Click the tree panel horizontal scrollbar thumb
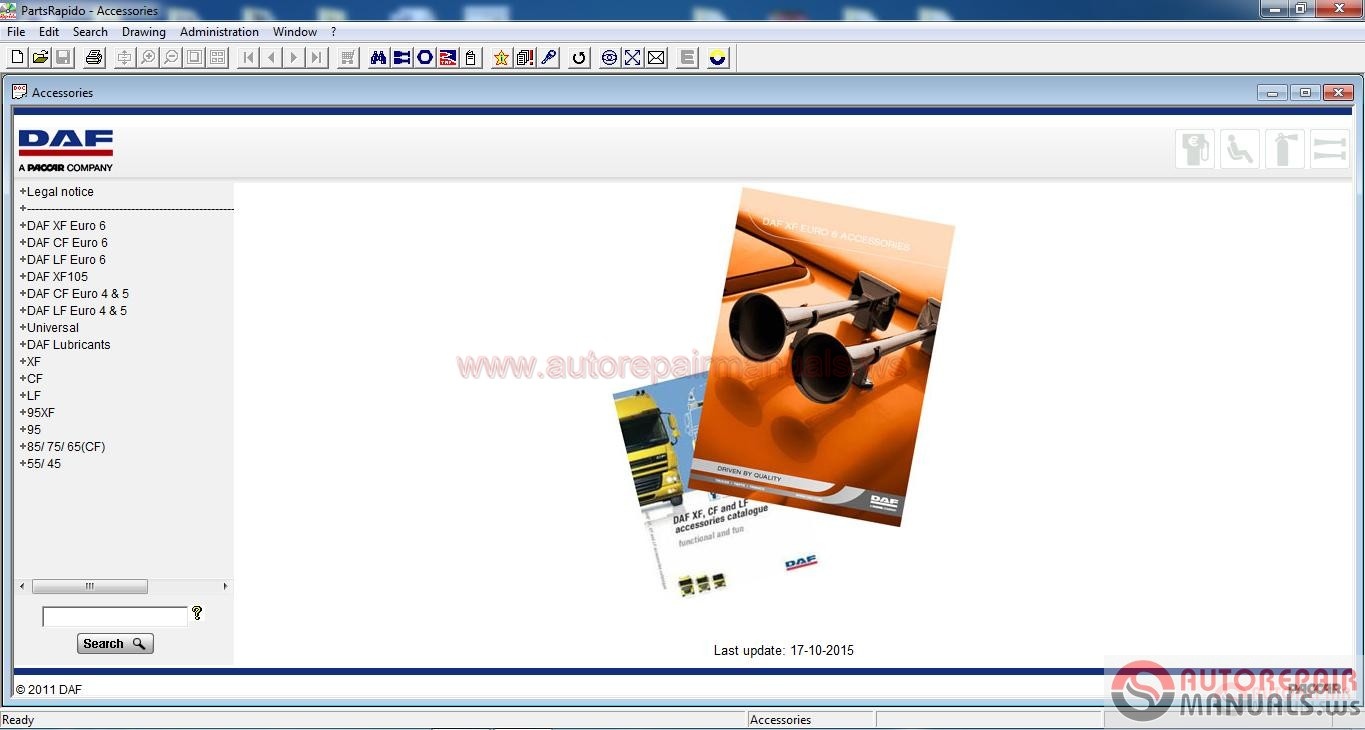The image size is (1365, 730). pyautogui.click(x=90, y=586)
